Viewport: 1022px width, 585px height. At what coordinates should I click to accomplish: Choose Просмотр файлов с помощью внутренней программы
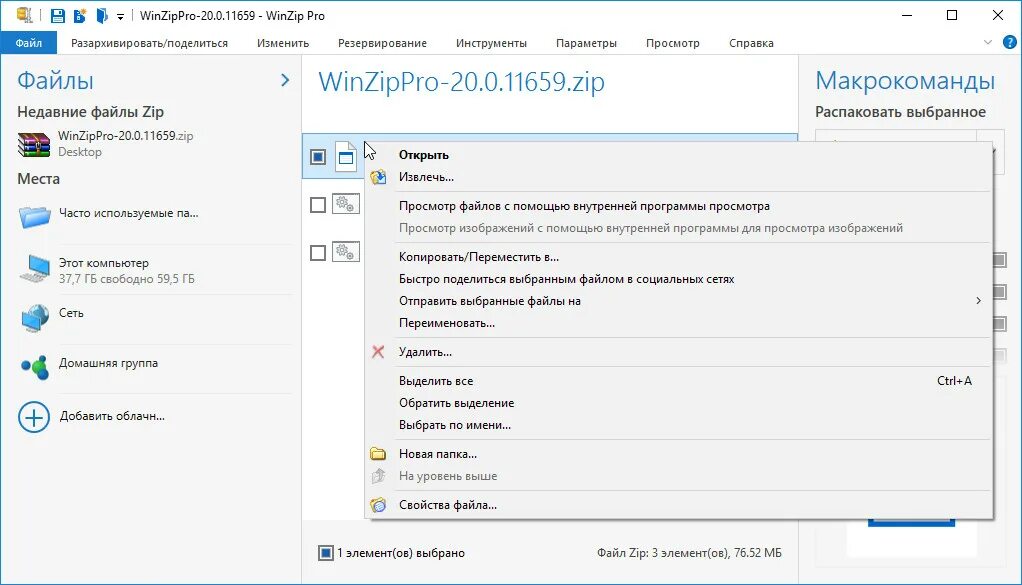pos(678,206)
